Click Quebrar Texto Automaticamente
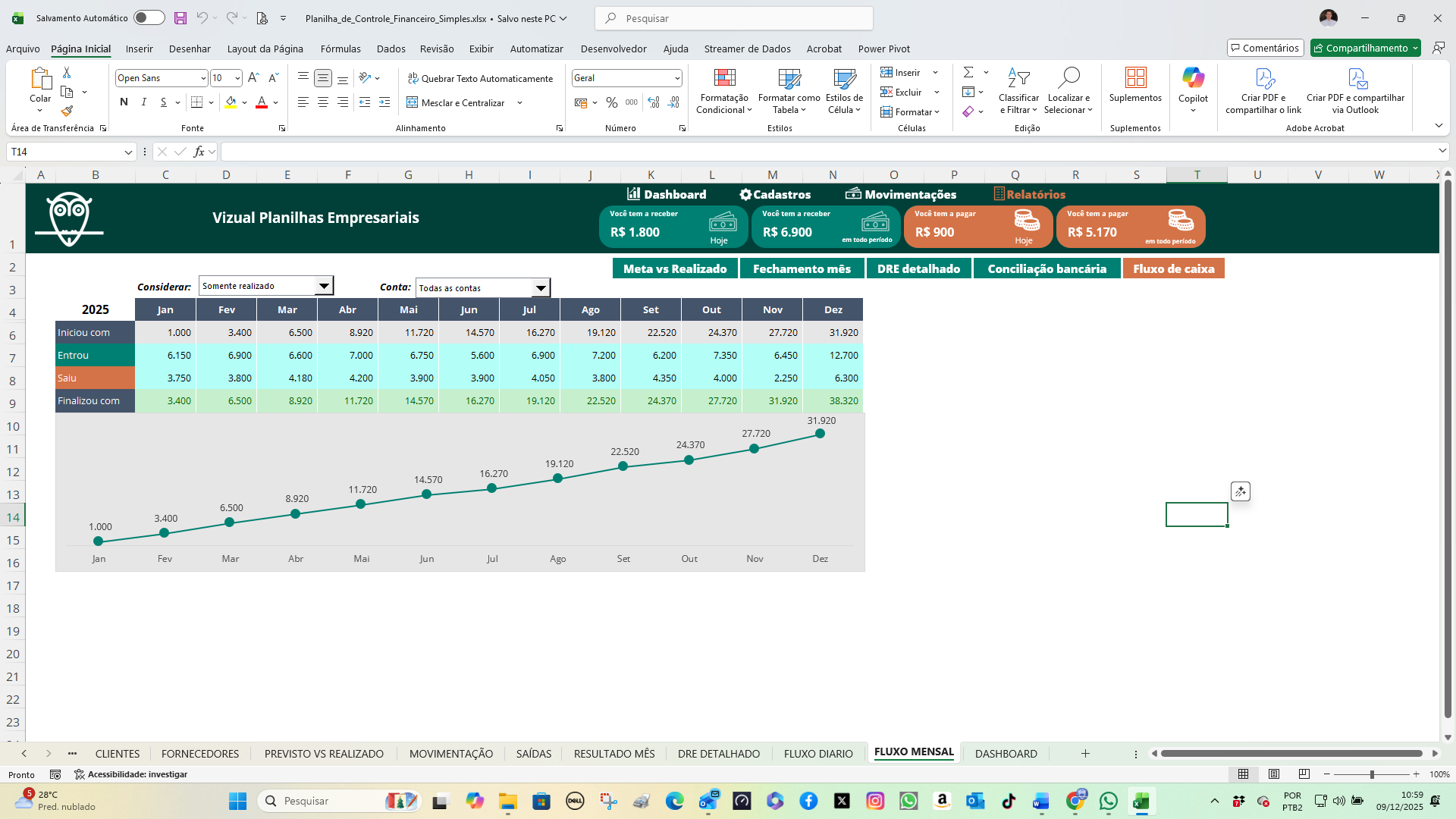 (480, 79)
